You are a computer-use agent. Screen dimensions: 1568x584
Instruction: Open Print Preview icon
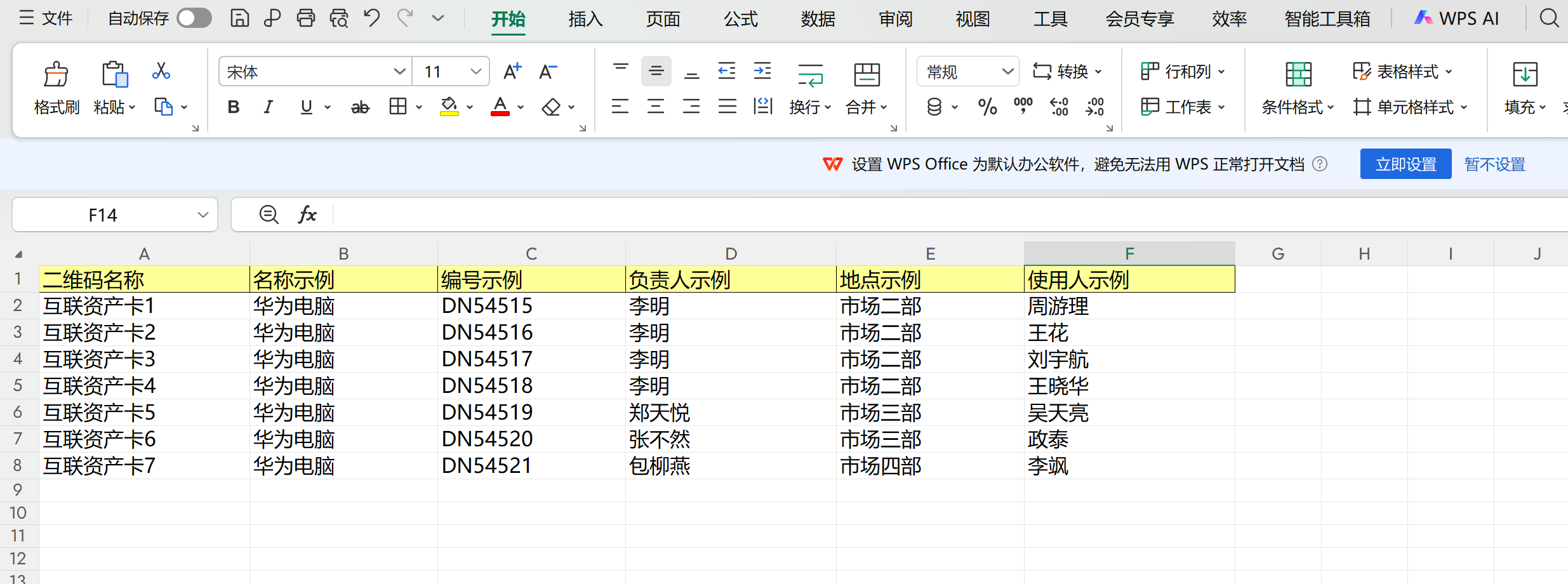coord(339,18)
